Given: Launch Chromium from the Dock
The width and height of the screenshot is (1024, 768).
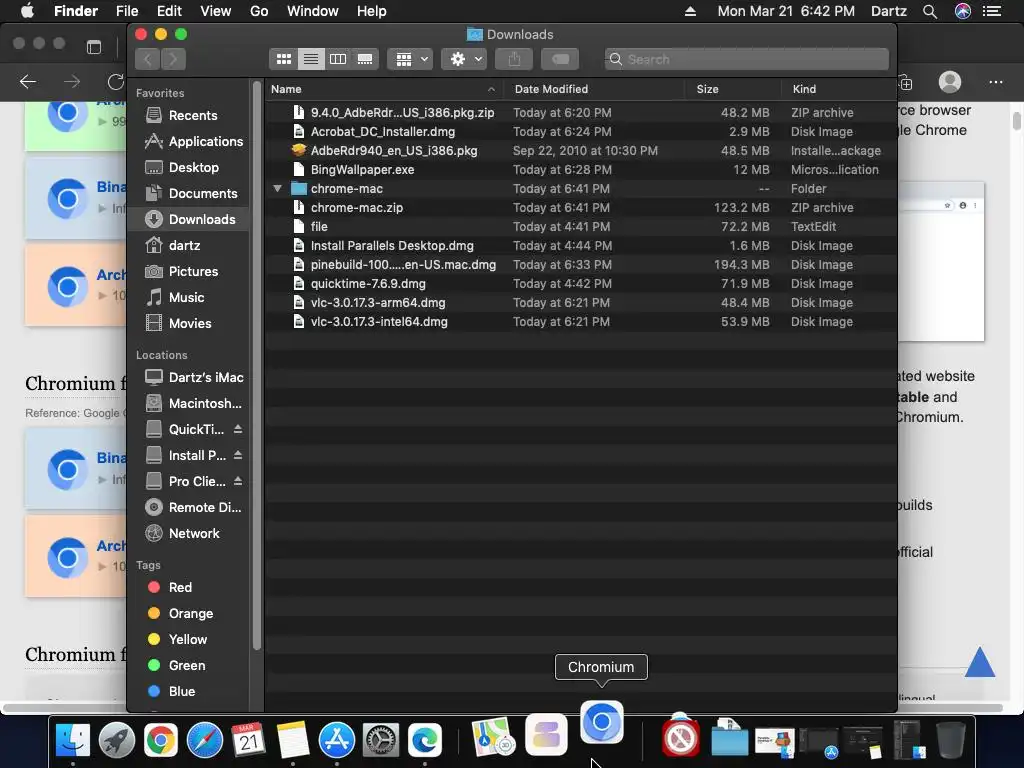Looking at the screenshot, I should click(x=601, y=722).
